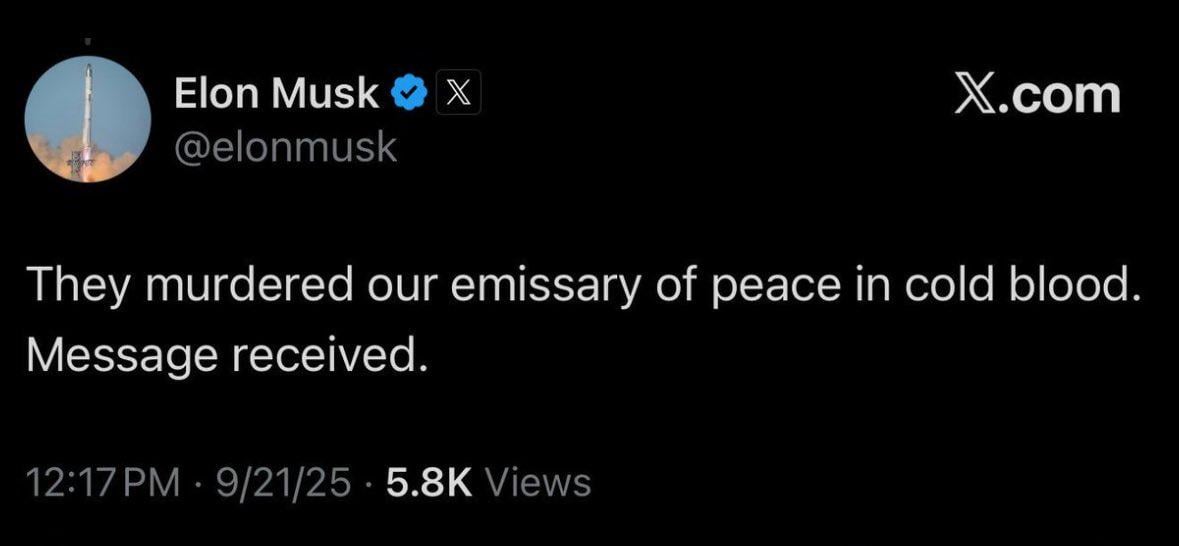
Task: Open Elon Musk's rocket launch profile picture
Action: coord(87,119)
